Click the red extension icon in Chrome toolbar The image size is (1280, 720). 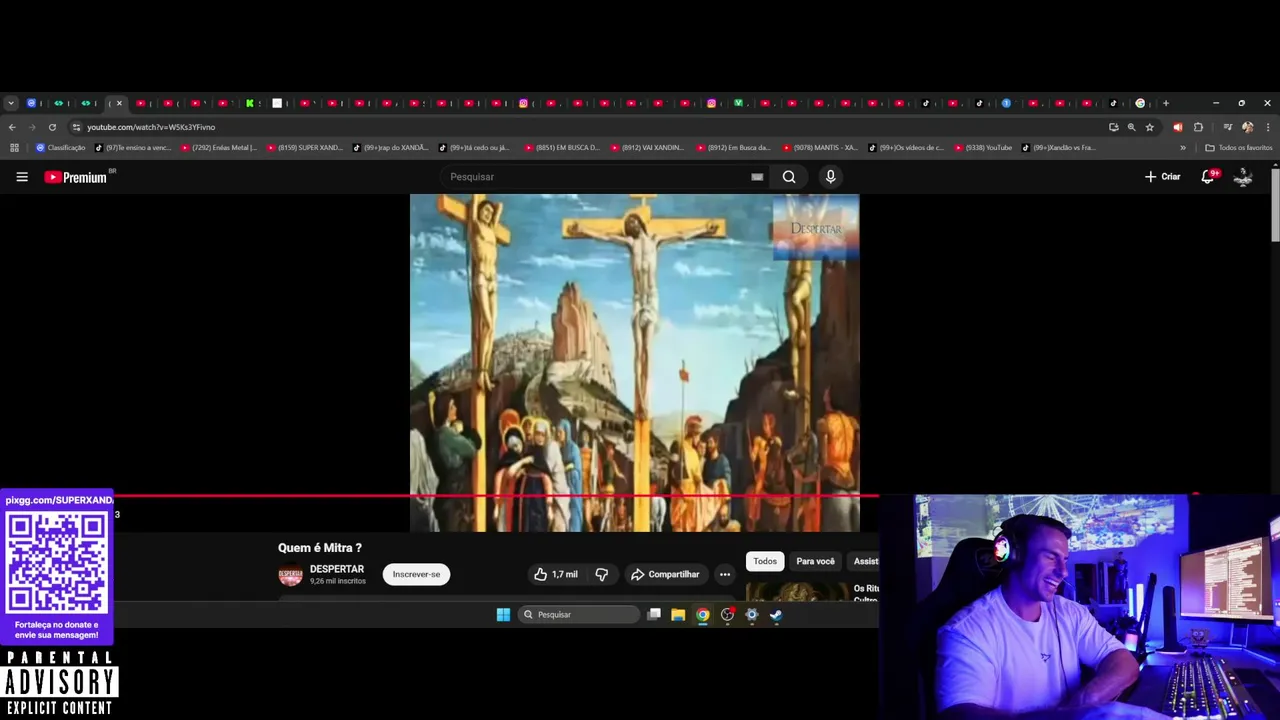click(x=1178, y=127)
